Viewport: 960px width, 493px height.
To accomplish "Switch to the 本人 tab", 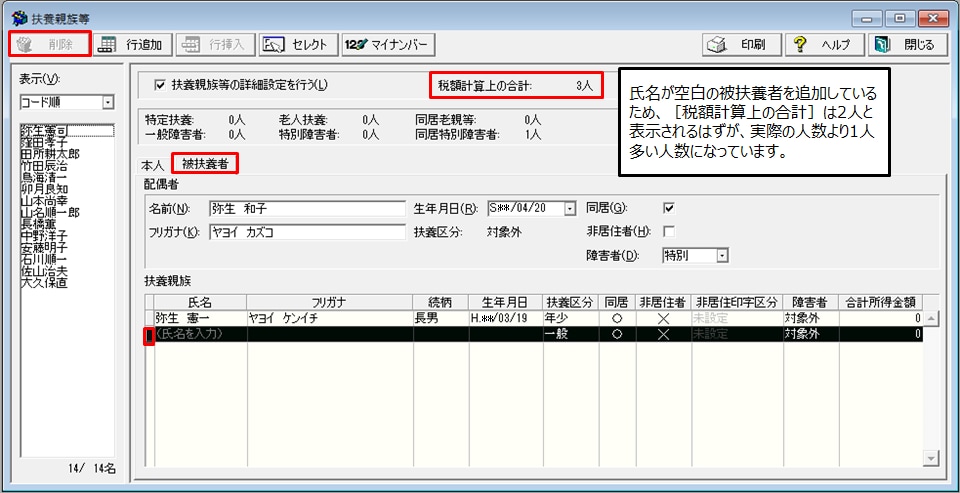I will point(153,164).
